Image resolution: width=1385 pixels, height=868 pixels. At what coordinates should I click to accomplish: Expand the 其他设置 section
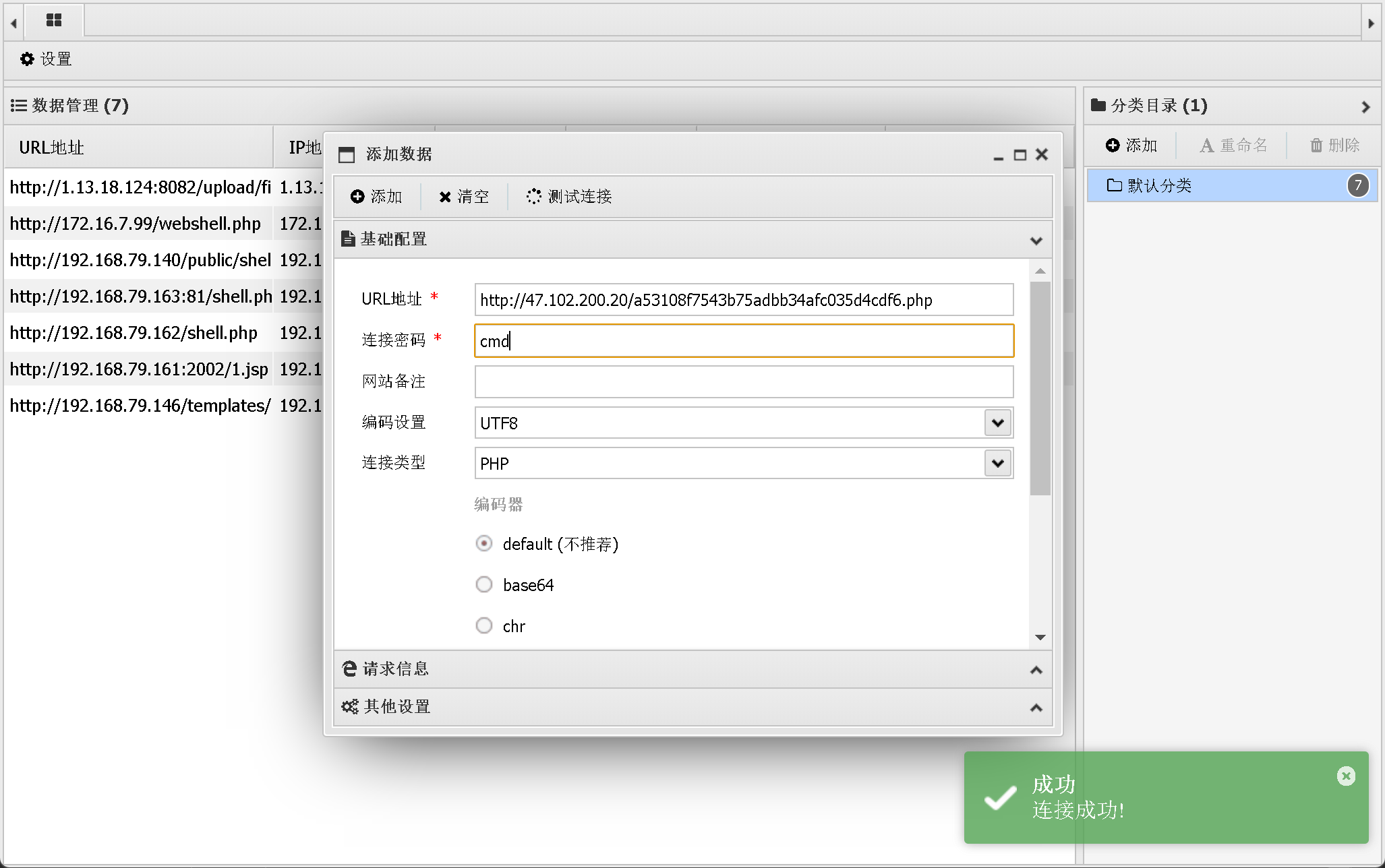coord(1036,708)
